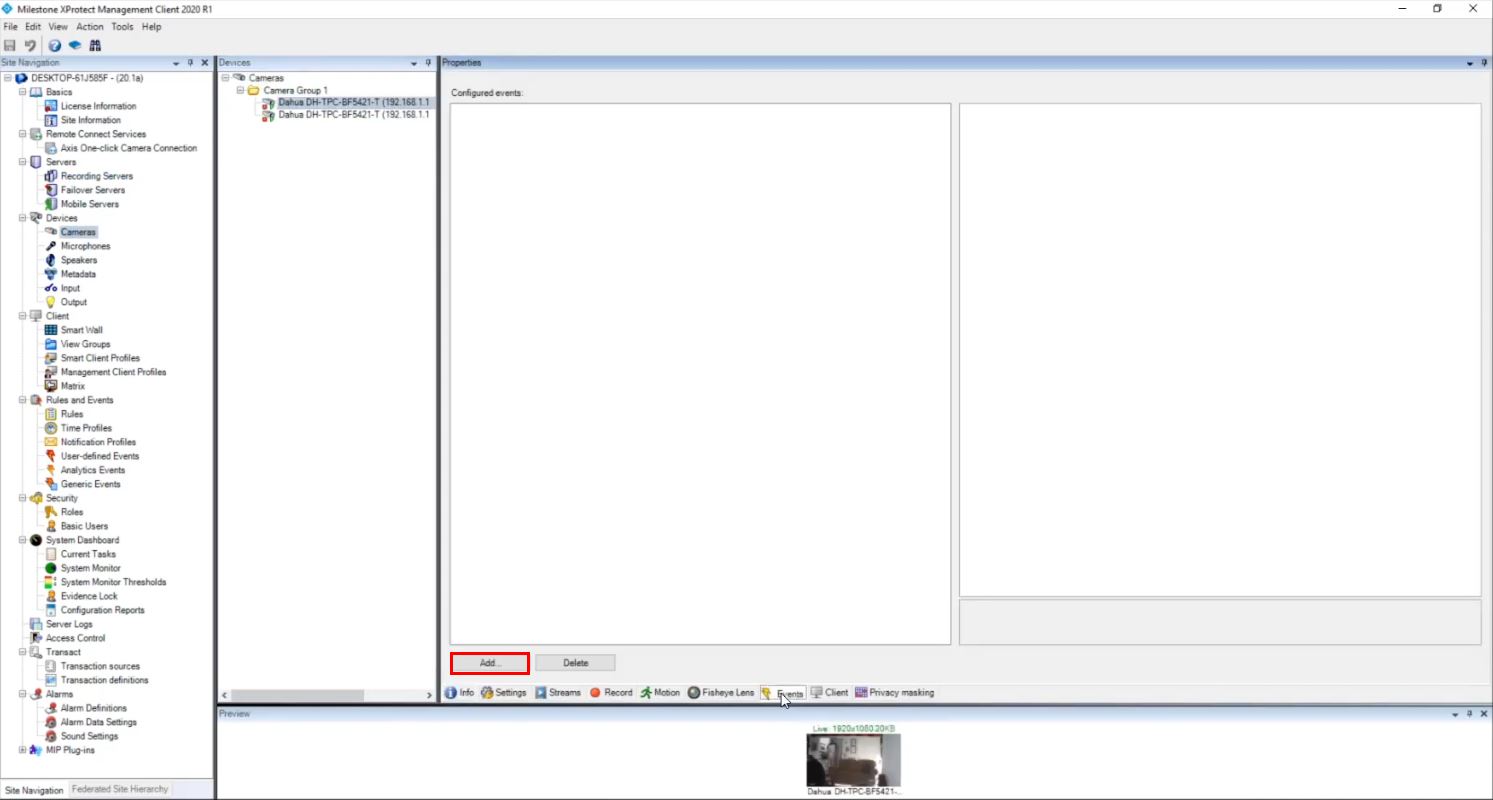Click the Mobile Servers icon

tap(52, 204)
